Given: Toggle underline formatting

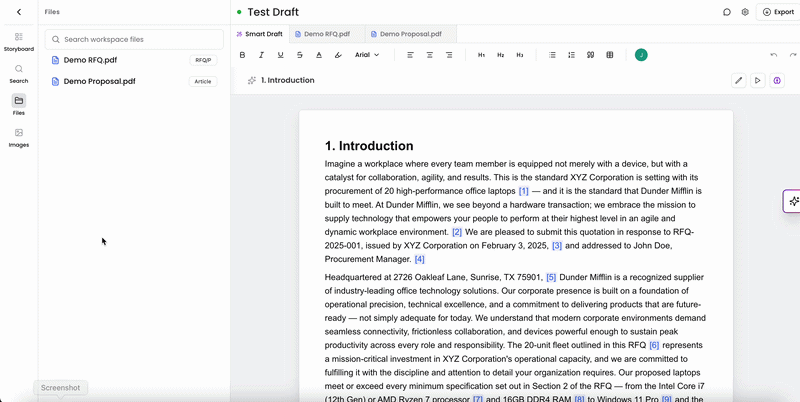Looking at the screenshot, I should coord(281,55).
